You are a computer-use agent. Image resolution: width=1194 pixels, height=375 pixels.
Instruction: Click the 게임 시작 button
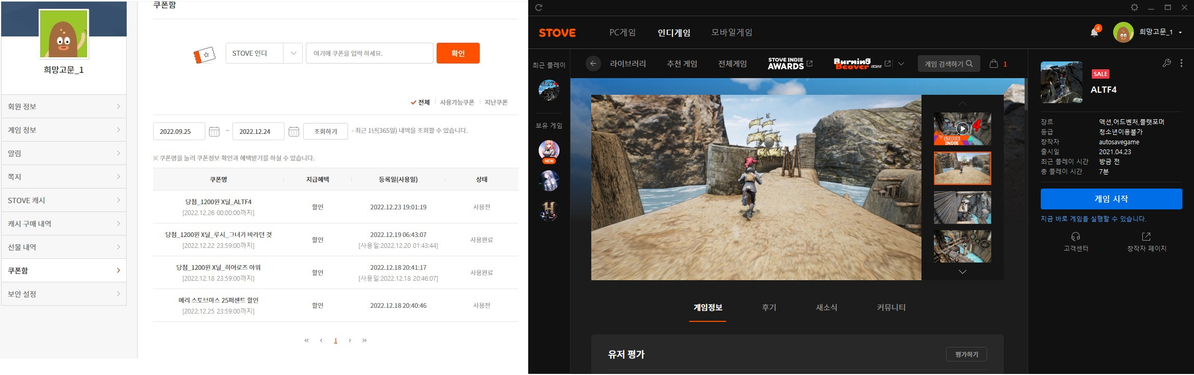(1111, 199)
